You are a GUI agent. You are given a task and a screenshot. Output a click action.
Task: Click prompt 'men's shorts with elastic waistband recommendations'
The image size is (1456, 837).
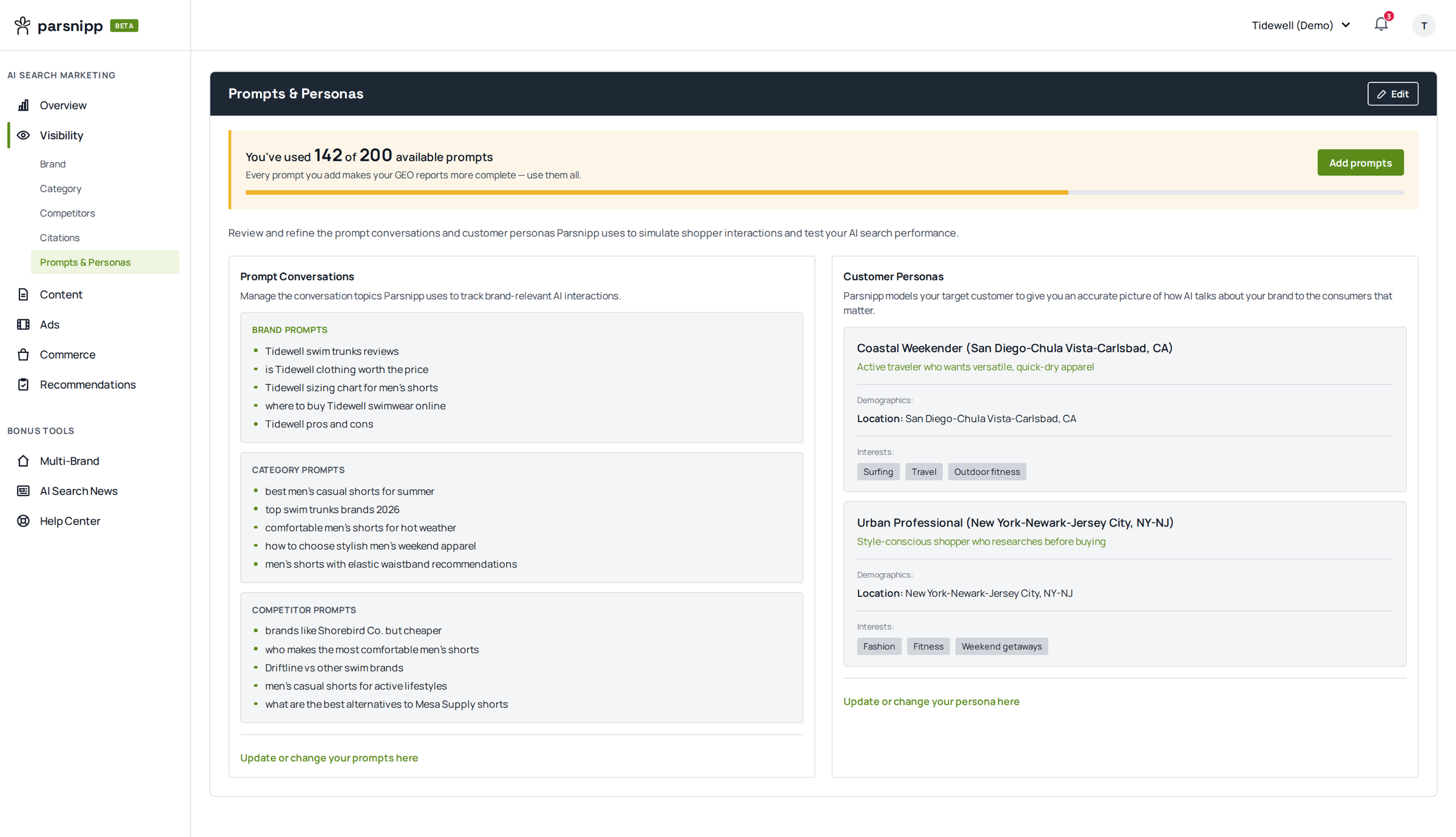(391, 564)
